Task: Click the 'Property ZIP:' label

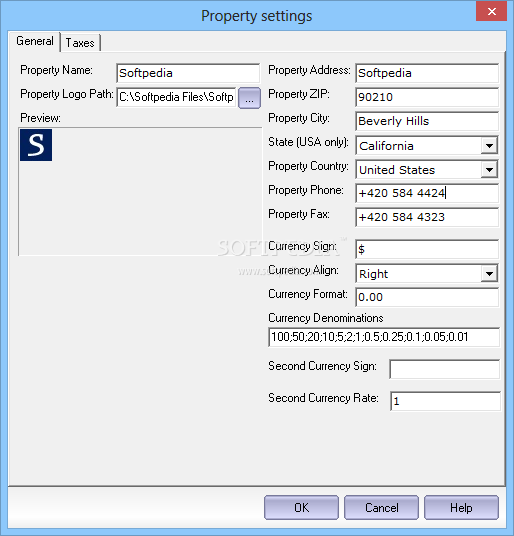Action: [299, 94]
